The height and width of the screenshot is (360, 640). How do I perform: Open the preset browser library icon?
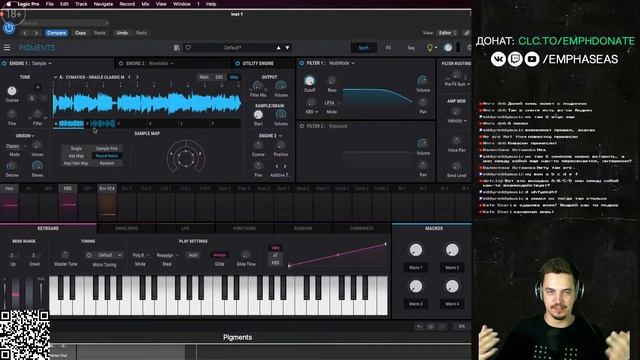[177, 48]
